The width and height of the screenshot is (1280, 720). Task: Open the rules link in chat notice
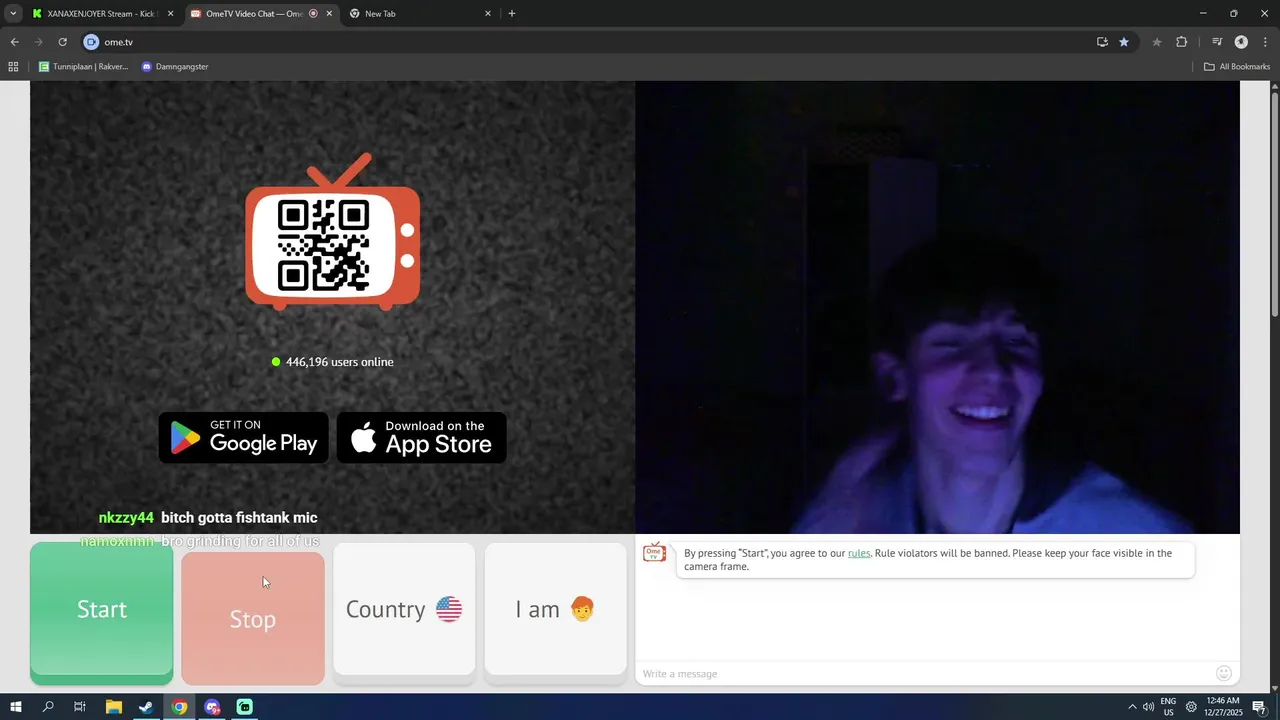pyautogui.click(x=859, y=553)
